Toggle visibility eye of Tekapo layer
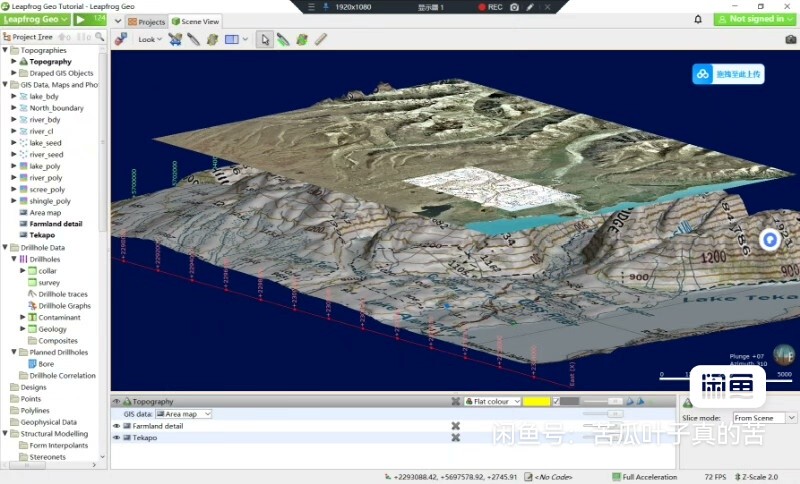 tap(116, 438)
